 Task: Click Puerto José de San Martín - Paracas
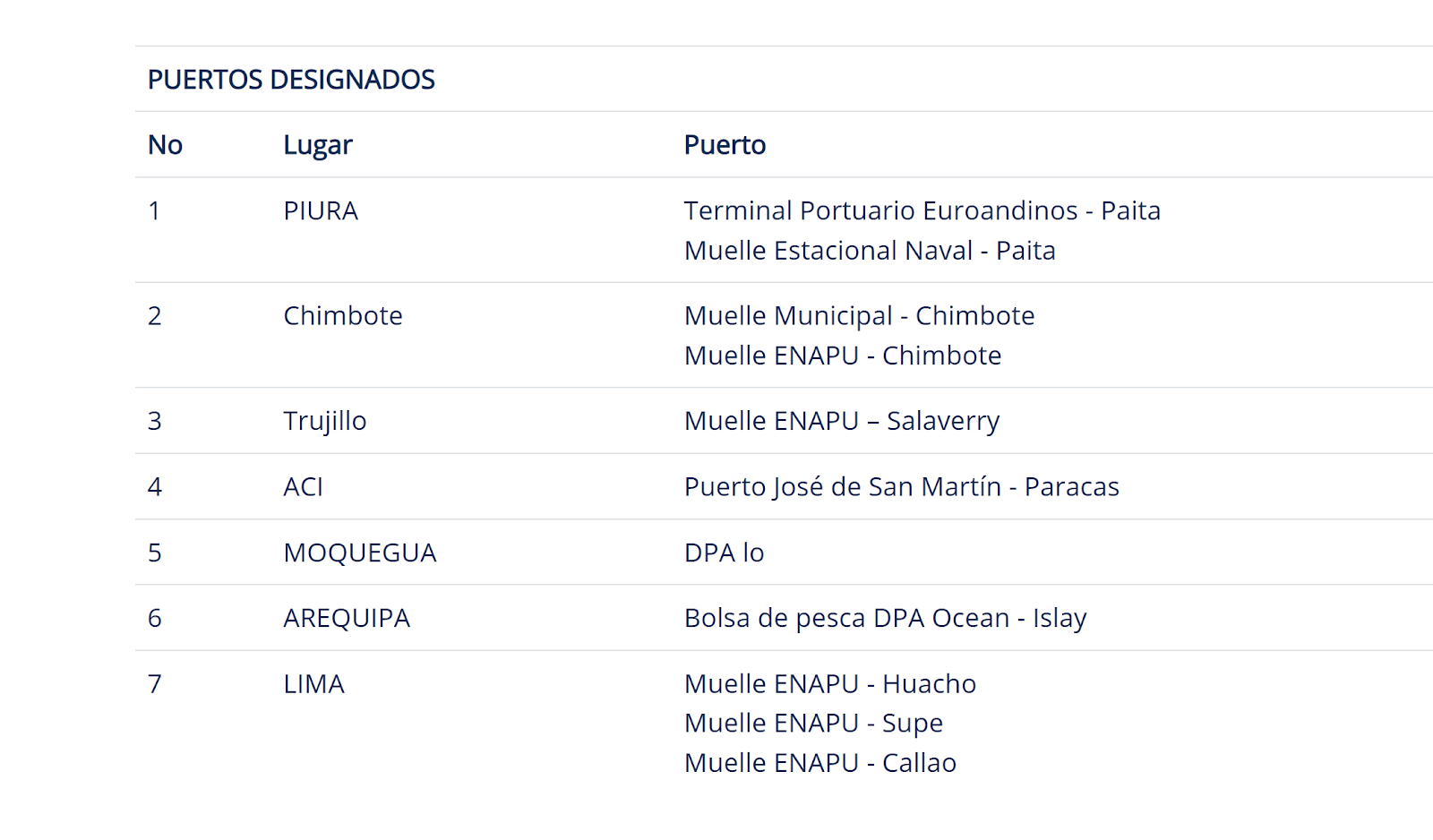(902, 487)
